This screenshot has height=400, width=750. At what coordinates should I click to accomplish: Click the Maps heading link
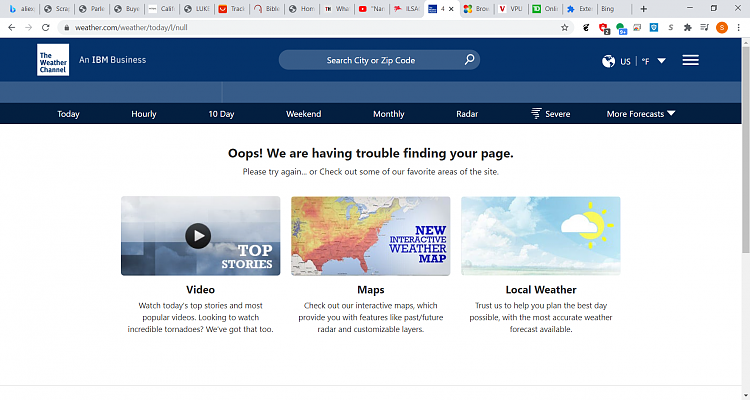[x=371, y=289]
